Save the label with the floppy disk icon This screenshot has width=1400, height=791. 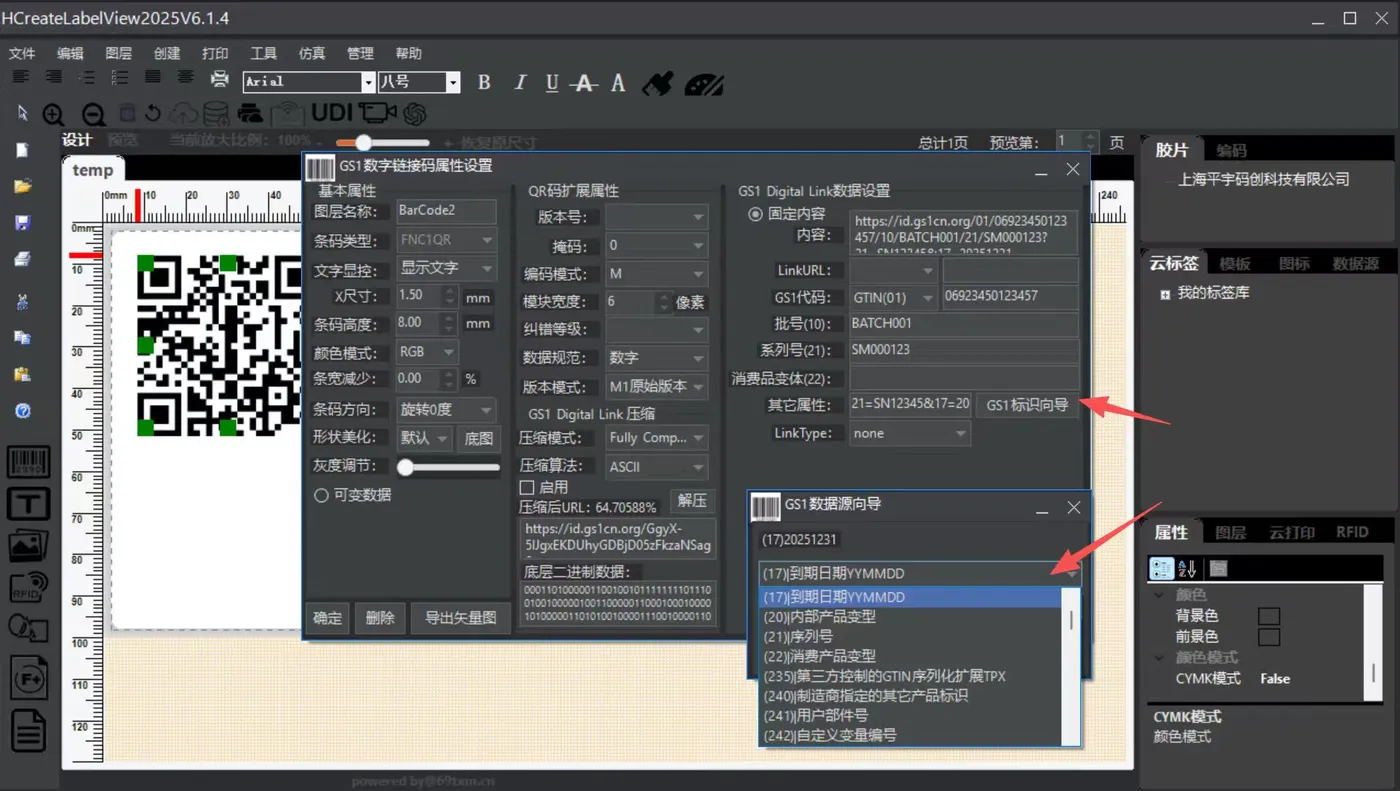point(22,222)
